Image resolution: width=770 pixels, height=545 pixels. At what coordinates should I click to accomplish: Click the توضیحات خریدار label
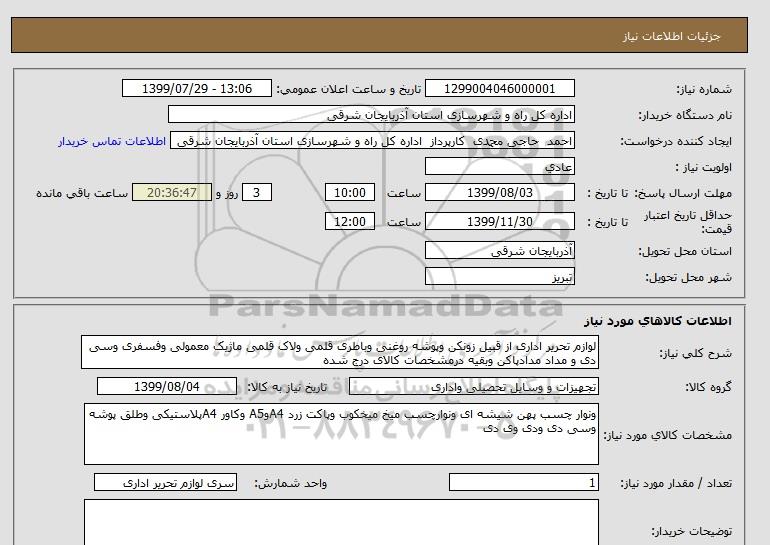pyautogui.click(x=691, y=531)
